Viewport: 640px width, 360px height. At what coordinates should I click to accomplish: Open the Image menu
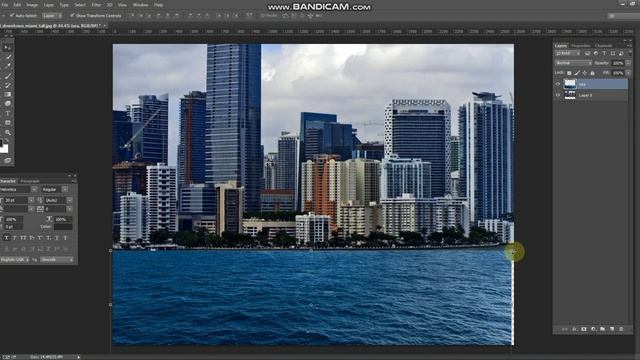(32, 5)
